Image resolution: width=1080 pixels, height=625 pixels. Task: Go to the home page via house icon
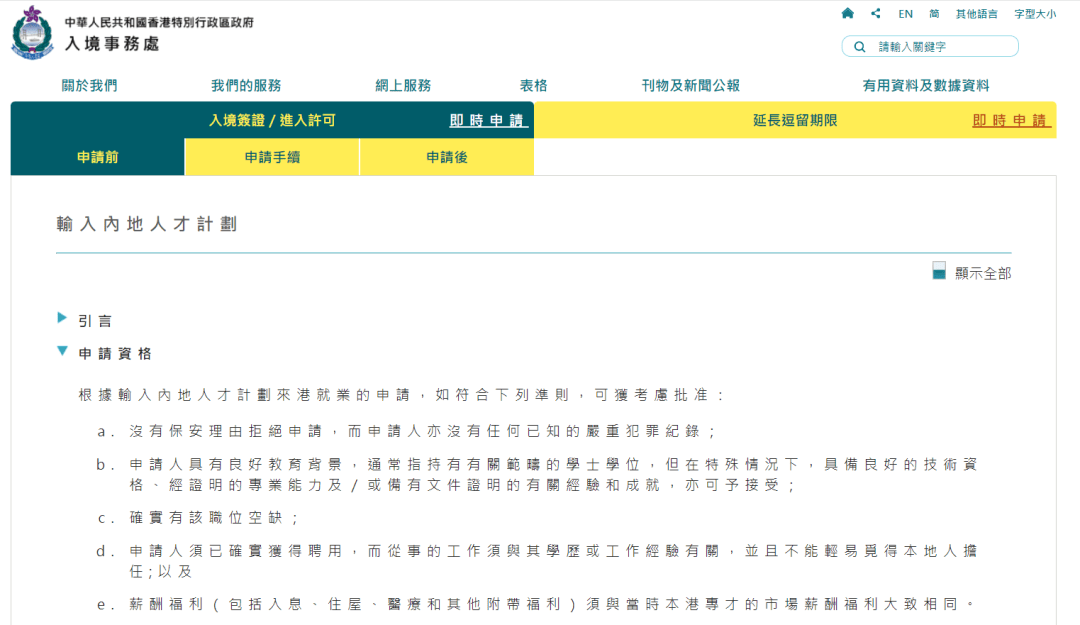[848, 13]
